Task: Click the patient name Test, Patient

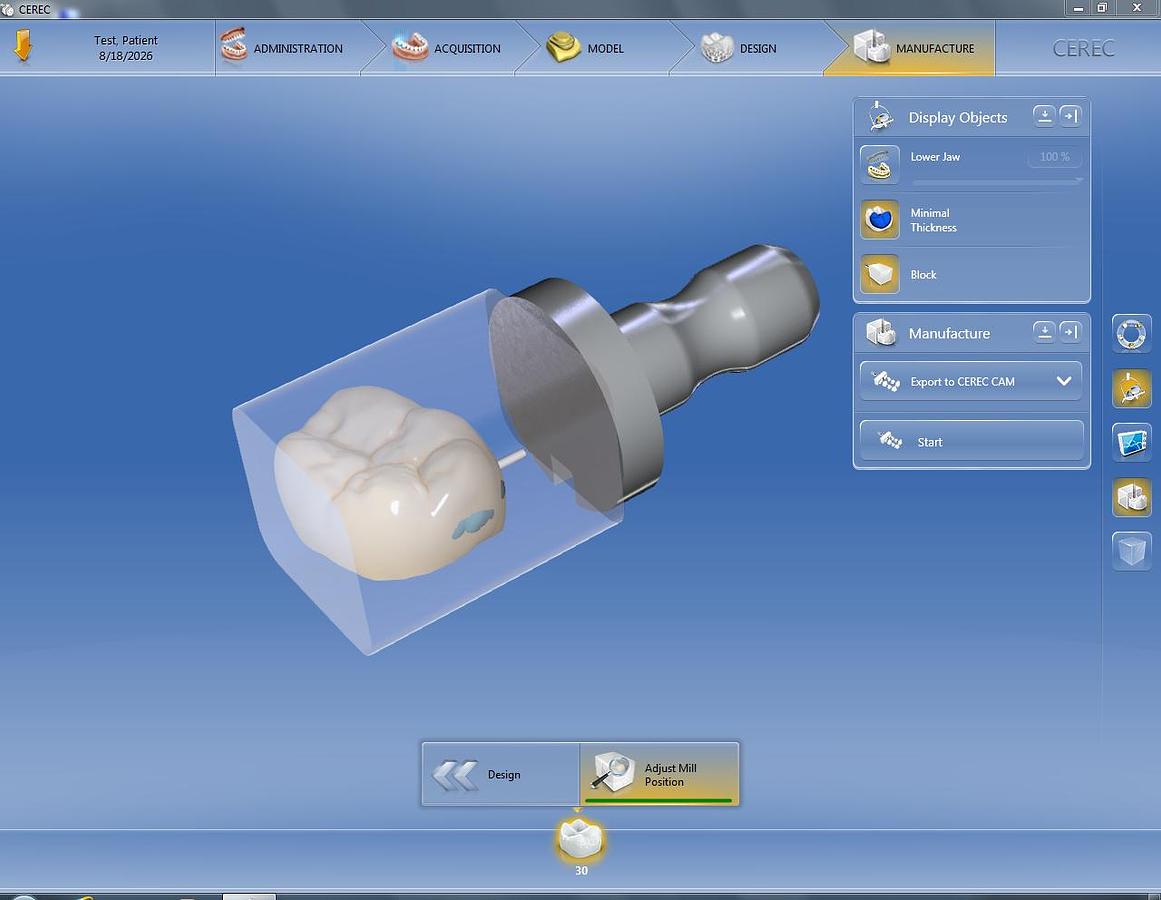Action: (x=125, y=40)
